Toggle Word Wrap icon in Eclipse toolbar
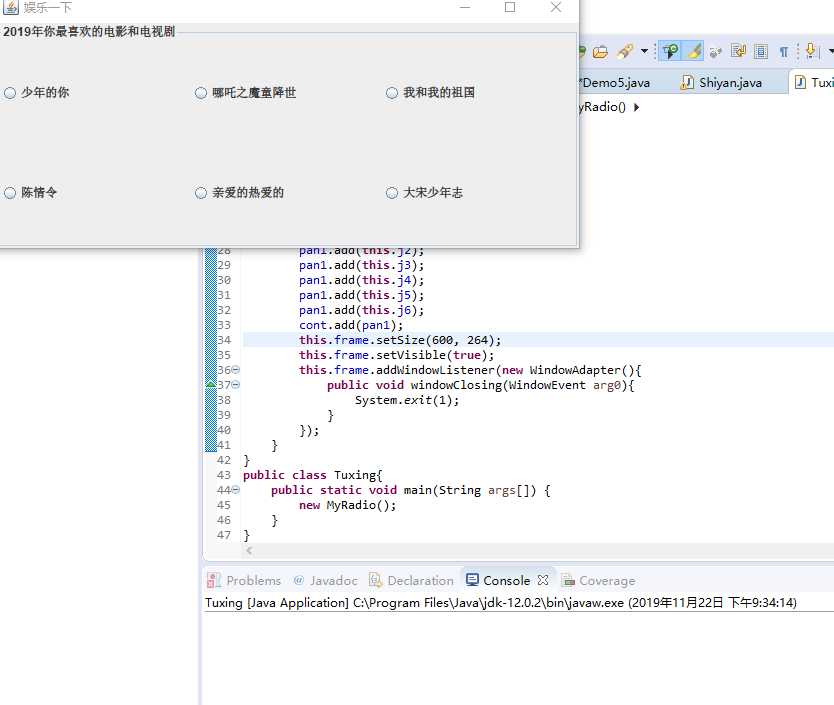The height and width of the screenshot is (705, 834). click(738, 51)
